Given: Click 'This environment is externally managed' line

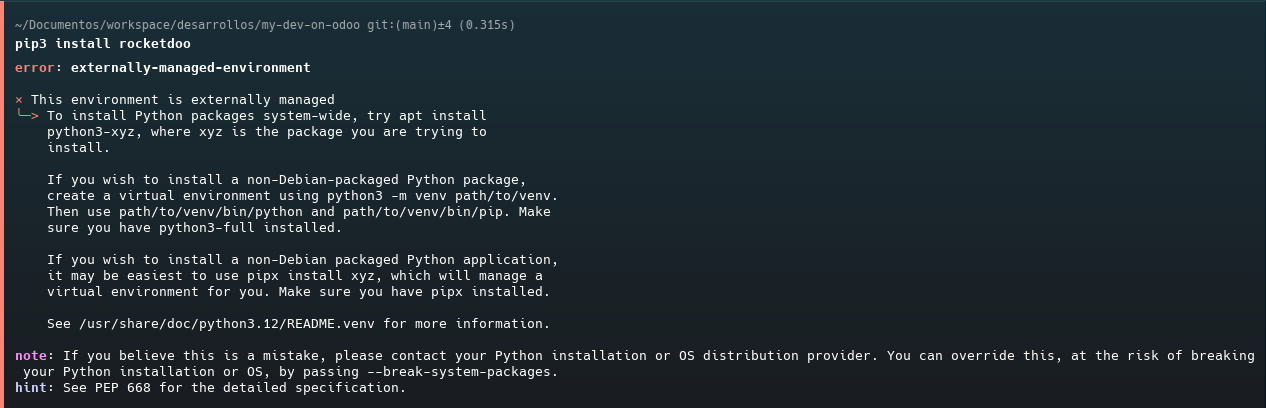Looking at the screenshot, I should point(183,100).
